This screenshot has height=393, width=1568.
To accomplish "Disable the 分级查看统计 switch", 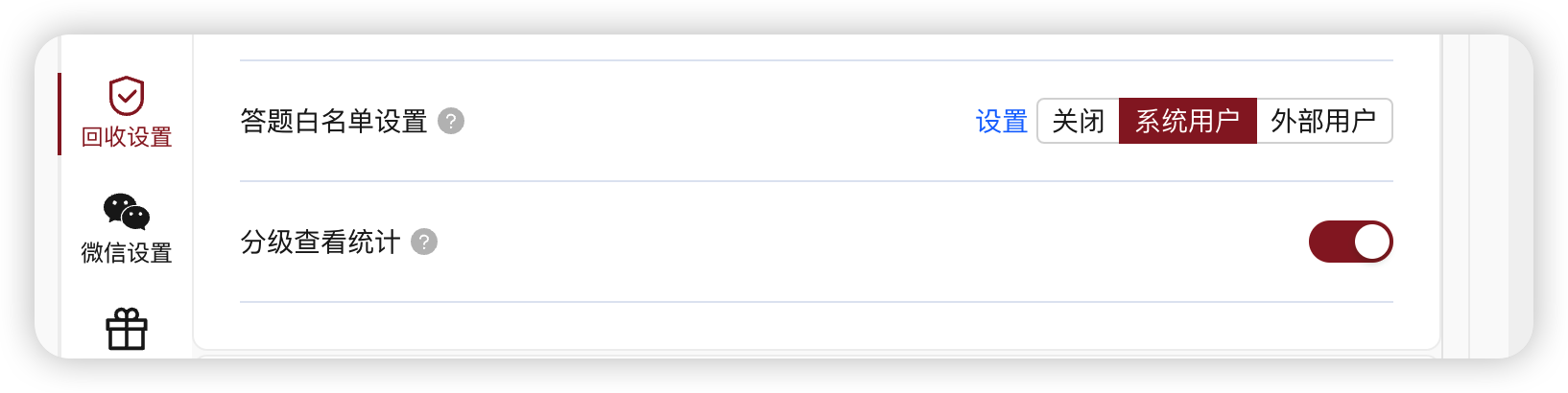I will [x=1350, y=242].
